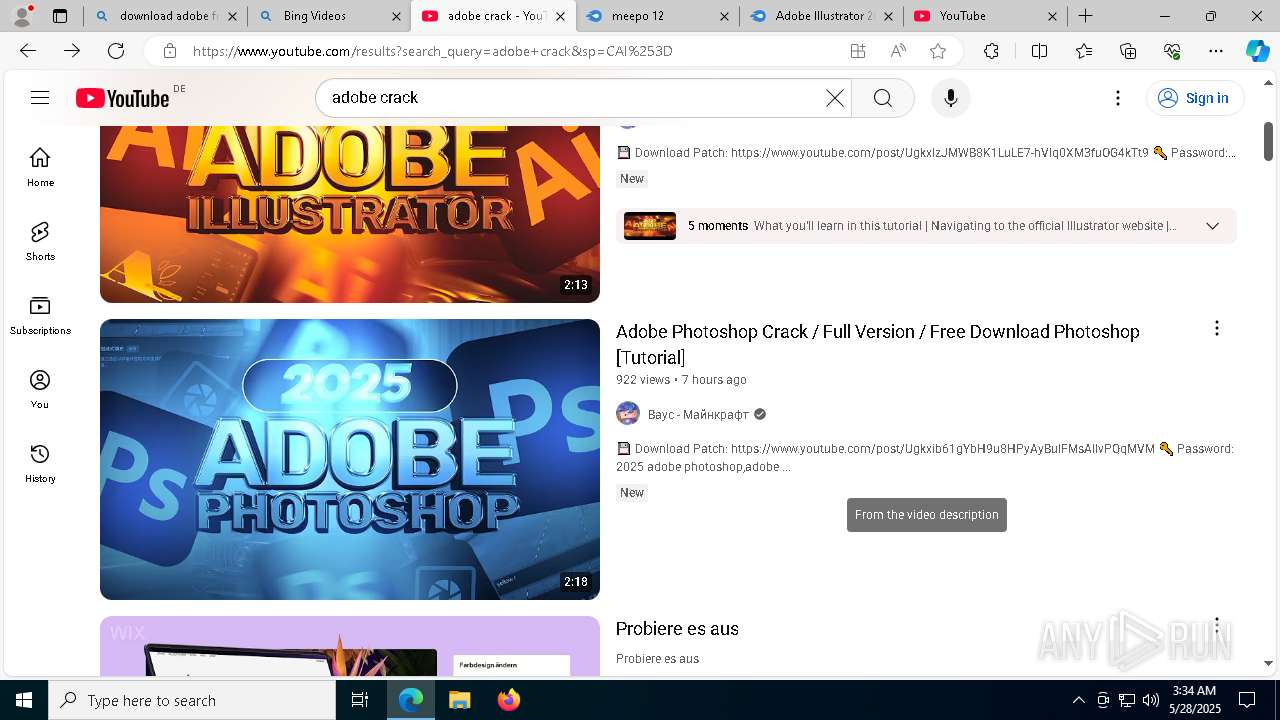Click the Sign in button
Viewport: 1280px width, 720px height.
point(1195,98)
